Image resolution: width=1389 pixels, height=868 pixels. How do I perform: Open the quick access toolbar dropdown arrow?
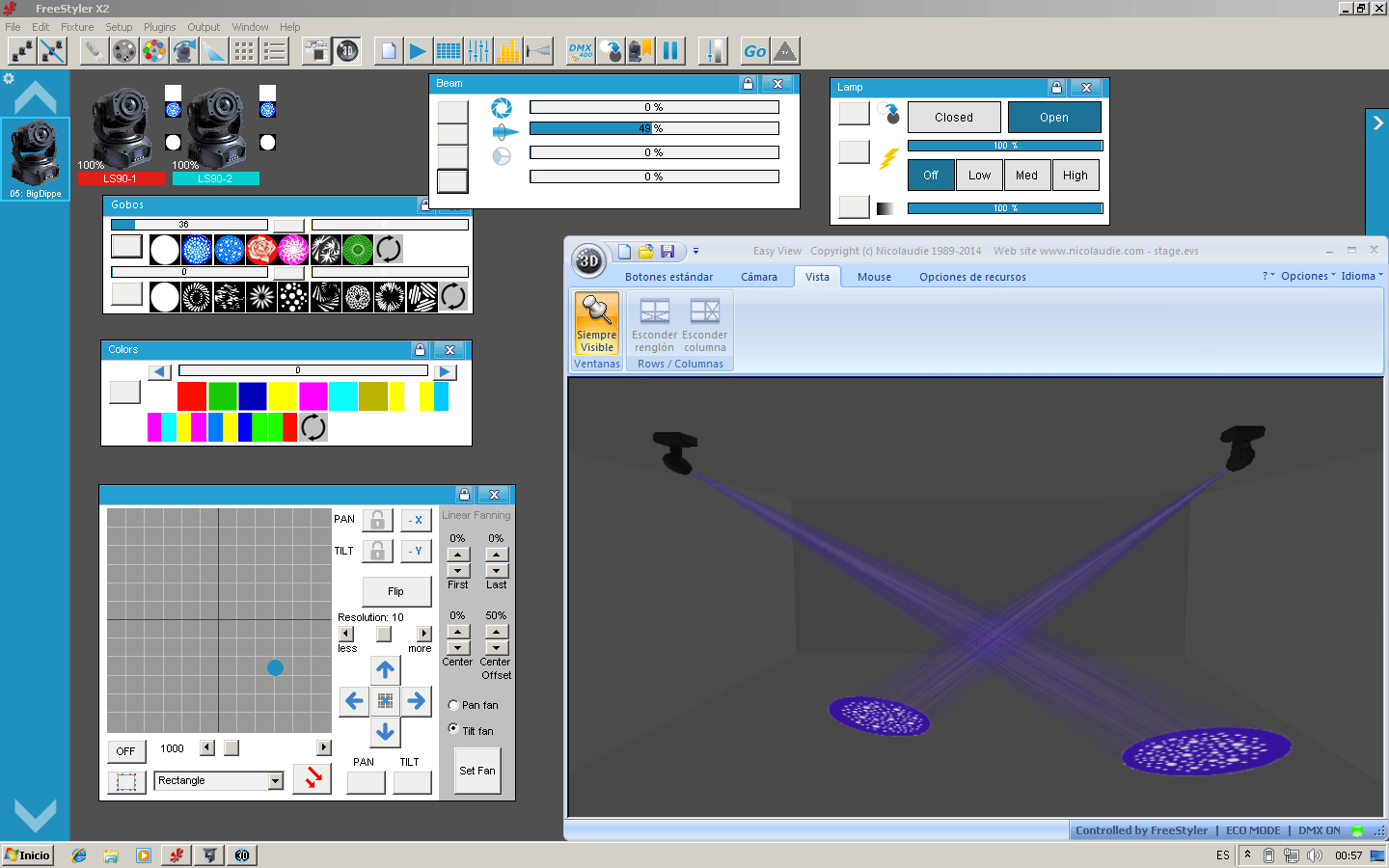(695, 252)
